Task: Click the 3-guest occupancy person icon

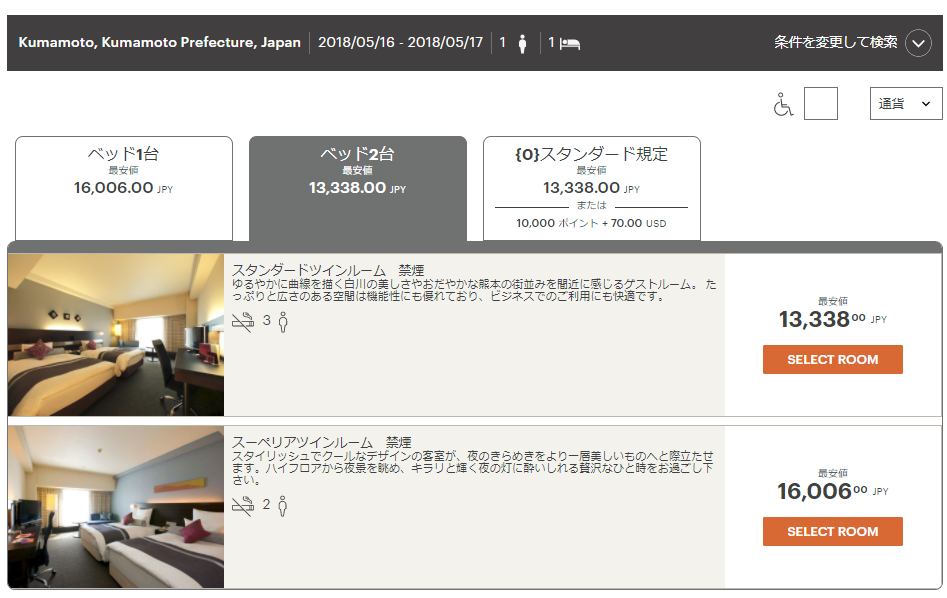Action: pyautogui.click(x=283, y=321)
